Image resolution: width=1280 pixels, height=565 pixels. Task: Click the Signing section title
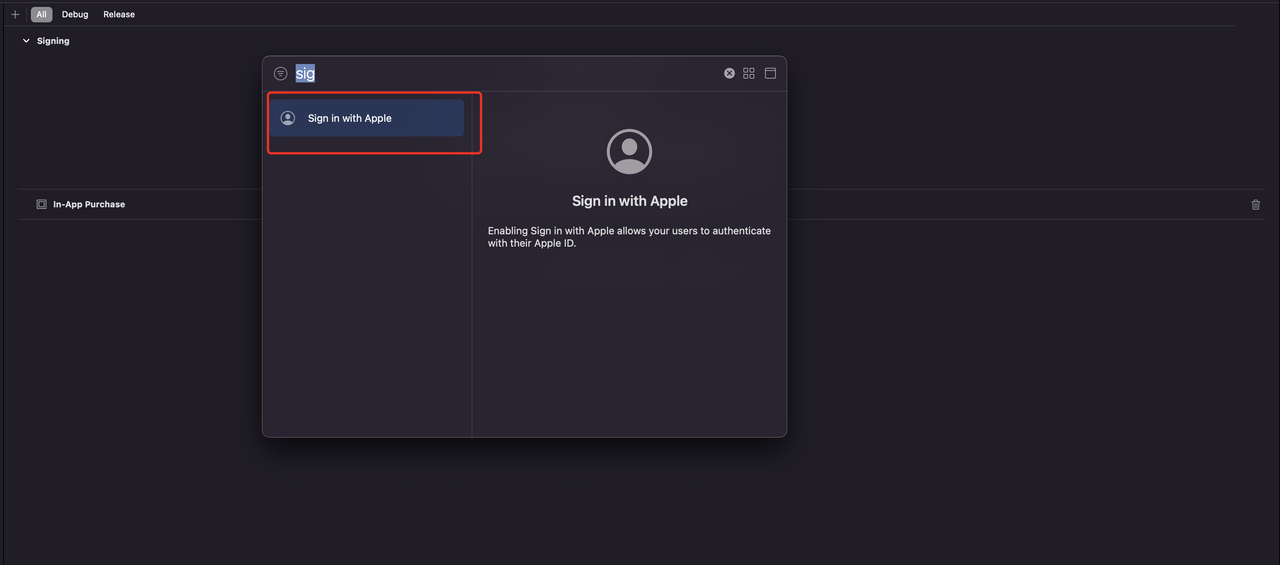click(x=53, y=41)
